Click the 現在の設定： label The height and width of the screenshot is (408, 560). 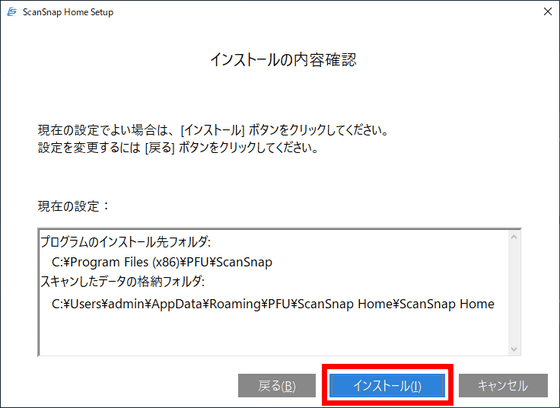[x=73, y=206]
